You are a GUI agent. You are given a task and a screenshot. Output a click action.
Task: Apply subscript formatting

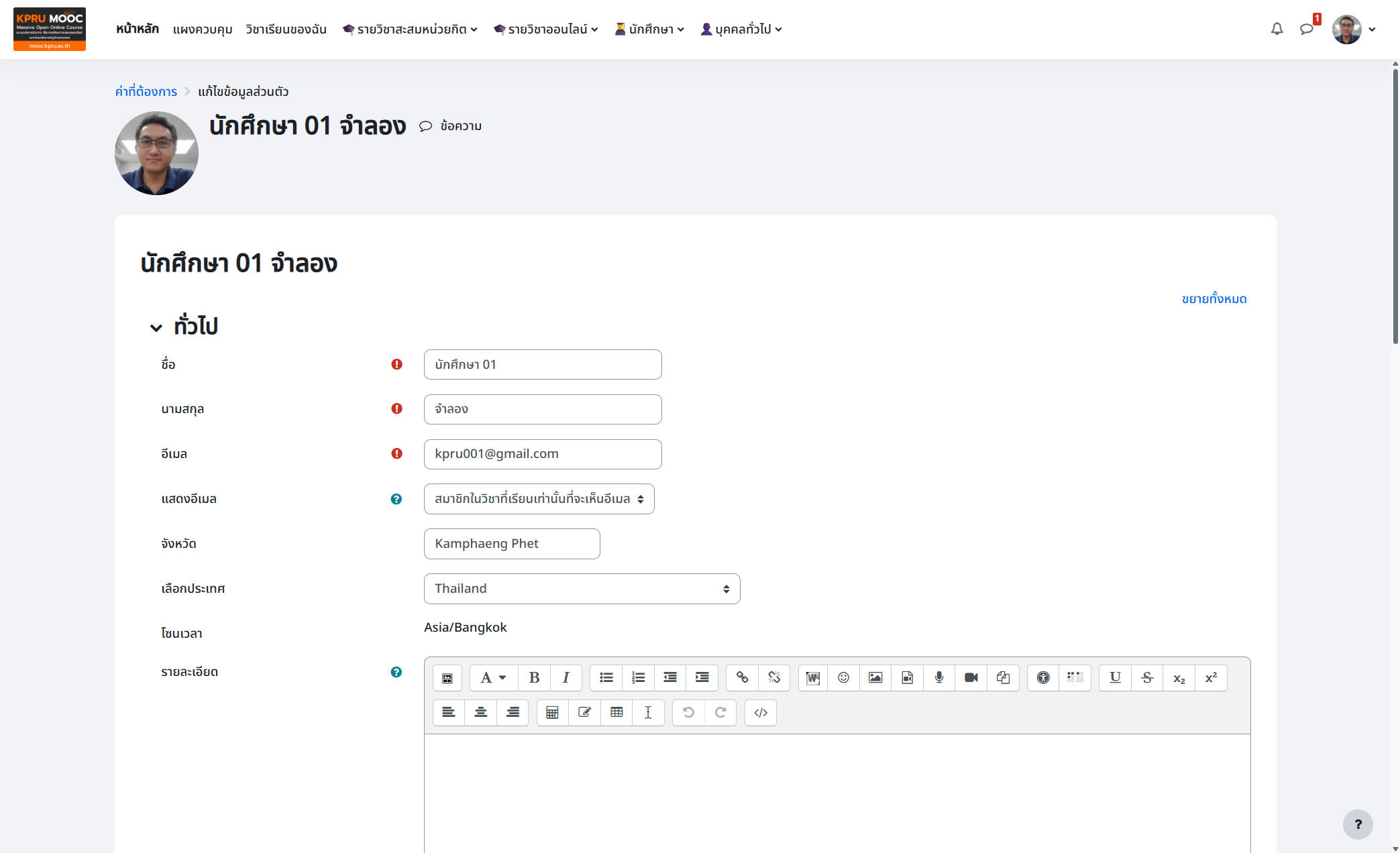coord(1179,678)
